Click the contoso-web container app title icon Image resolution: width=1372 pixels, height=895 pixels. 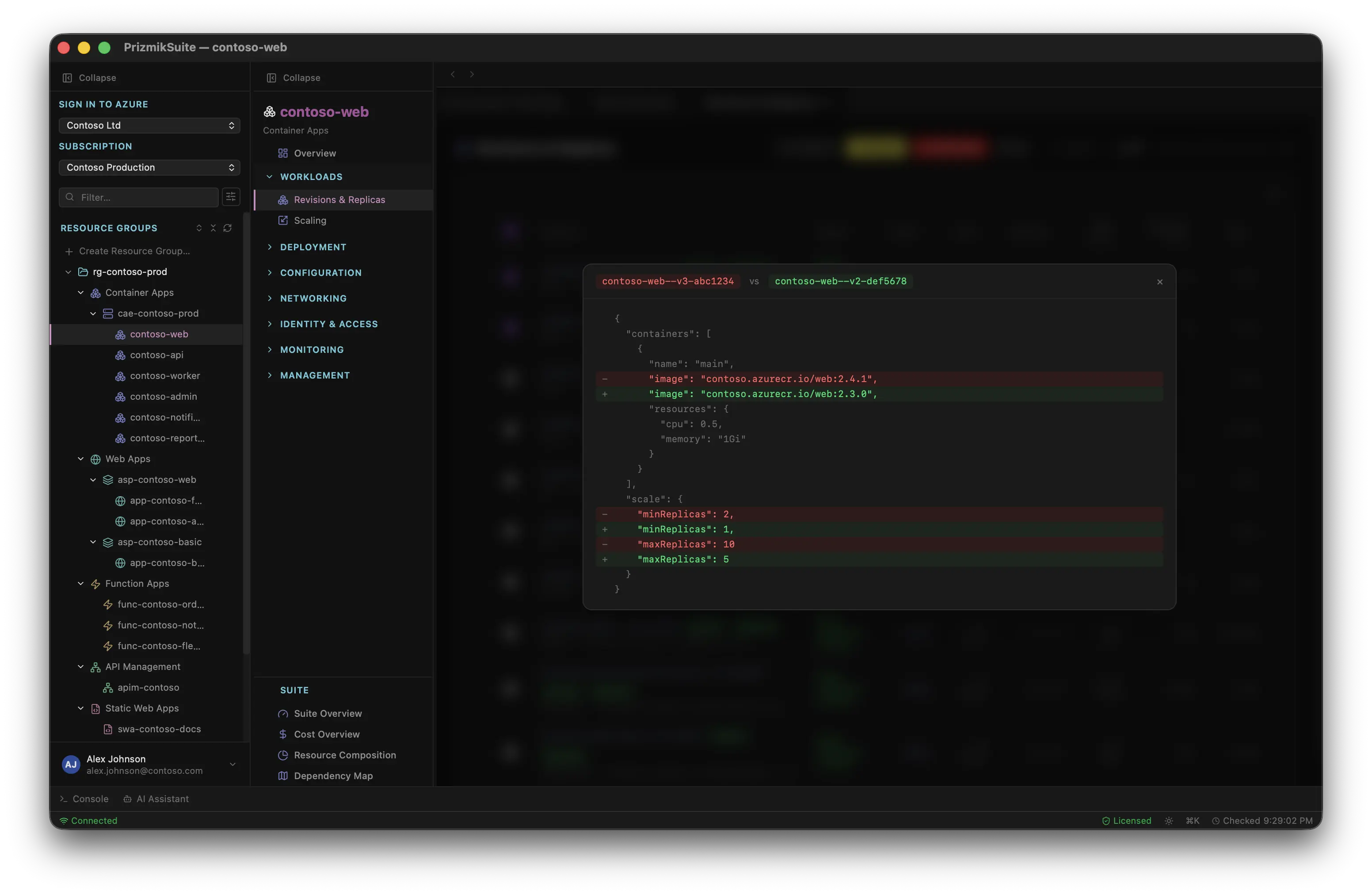pos(269,111)
